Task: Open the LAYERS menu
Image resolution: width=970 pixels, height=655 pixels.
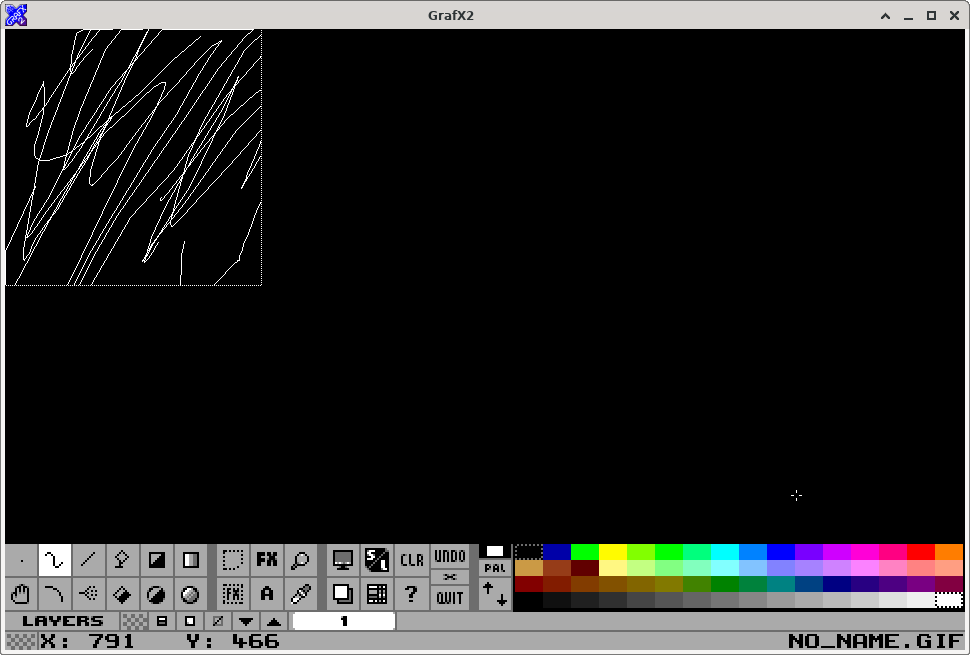Action: [x=62, y=621]
